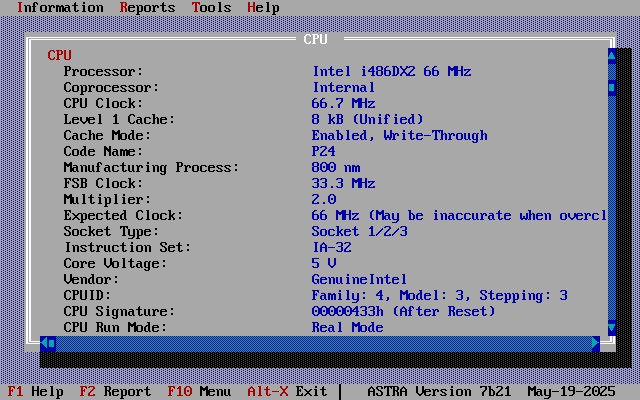Click the CPU window title
640x400 pixels.
tap(316, 39)
